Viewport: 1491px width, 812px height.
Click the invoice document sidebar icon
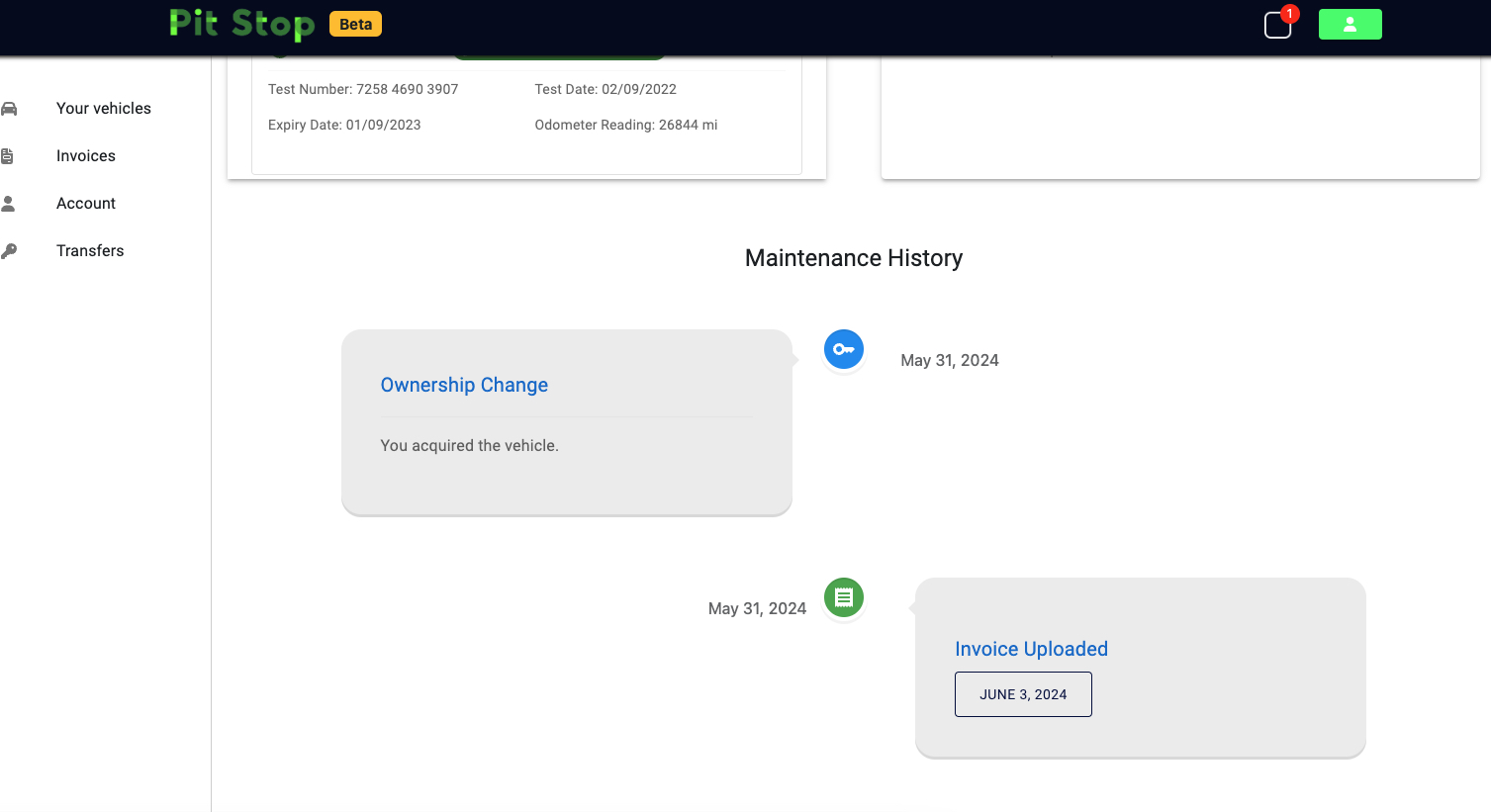coord(8,156)
